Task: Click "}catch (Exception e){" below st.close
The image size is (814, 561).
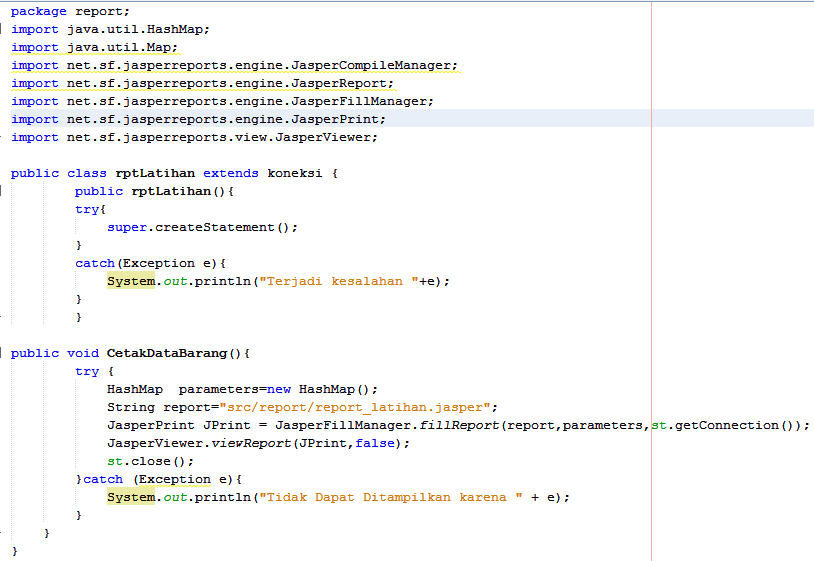Action: (159, 480)
